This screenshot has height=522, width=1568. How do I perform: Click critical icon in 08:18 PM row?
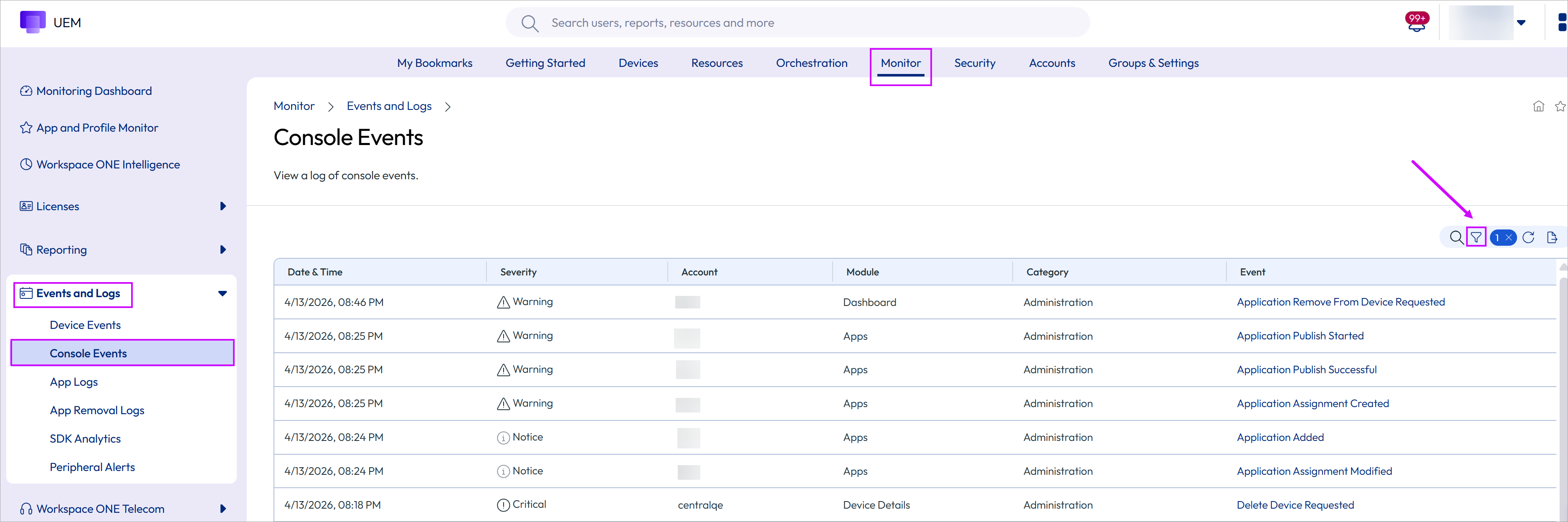point(504,506)
